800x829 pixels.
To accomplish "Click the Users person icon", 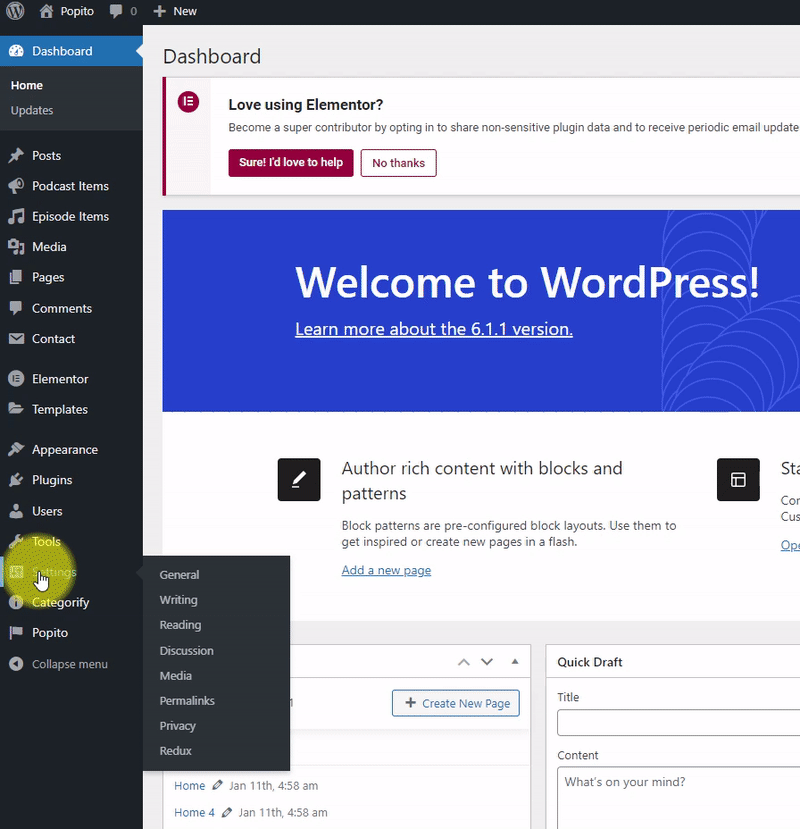I will (16, 511).
